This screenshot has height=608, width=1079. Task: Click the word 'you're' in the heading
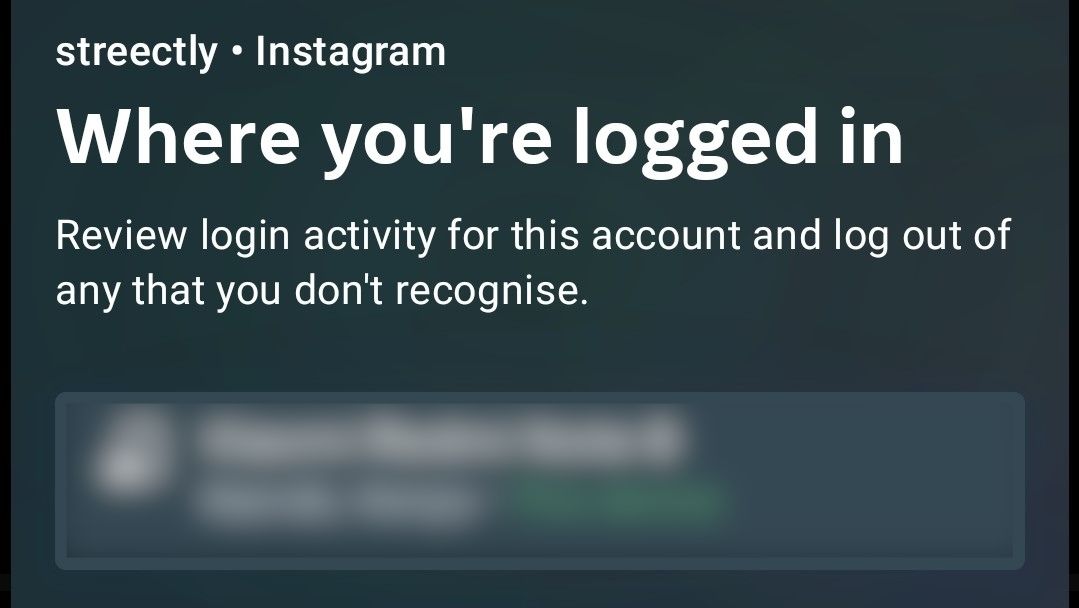click(436, 141)
